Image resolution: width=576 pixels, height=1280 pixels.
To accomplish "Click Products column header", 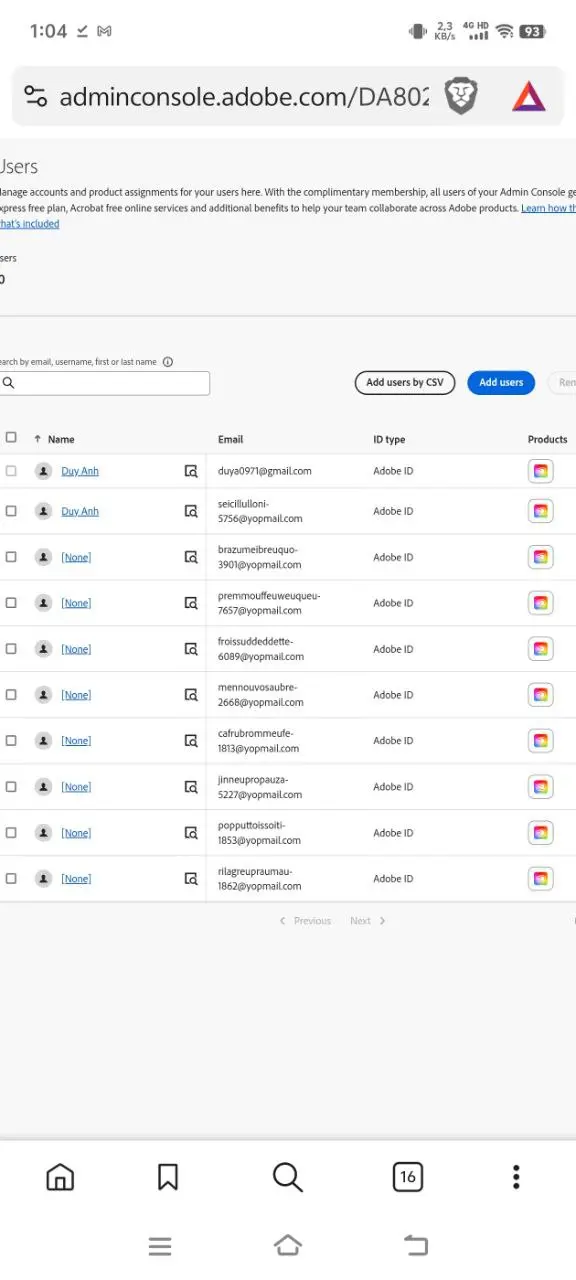I will tap(548, 439).
